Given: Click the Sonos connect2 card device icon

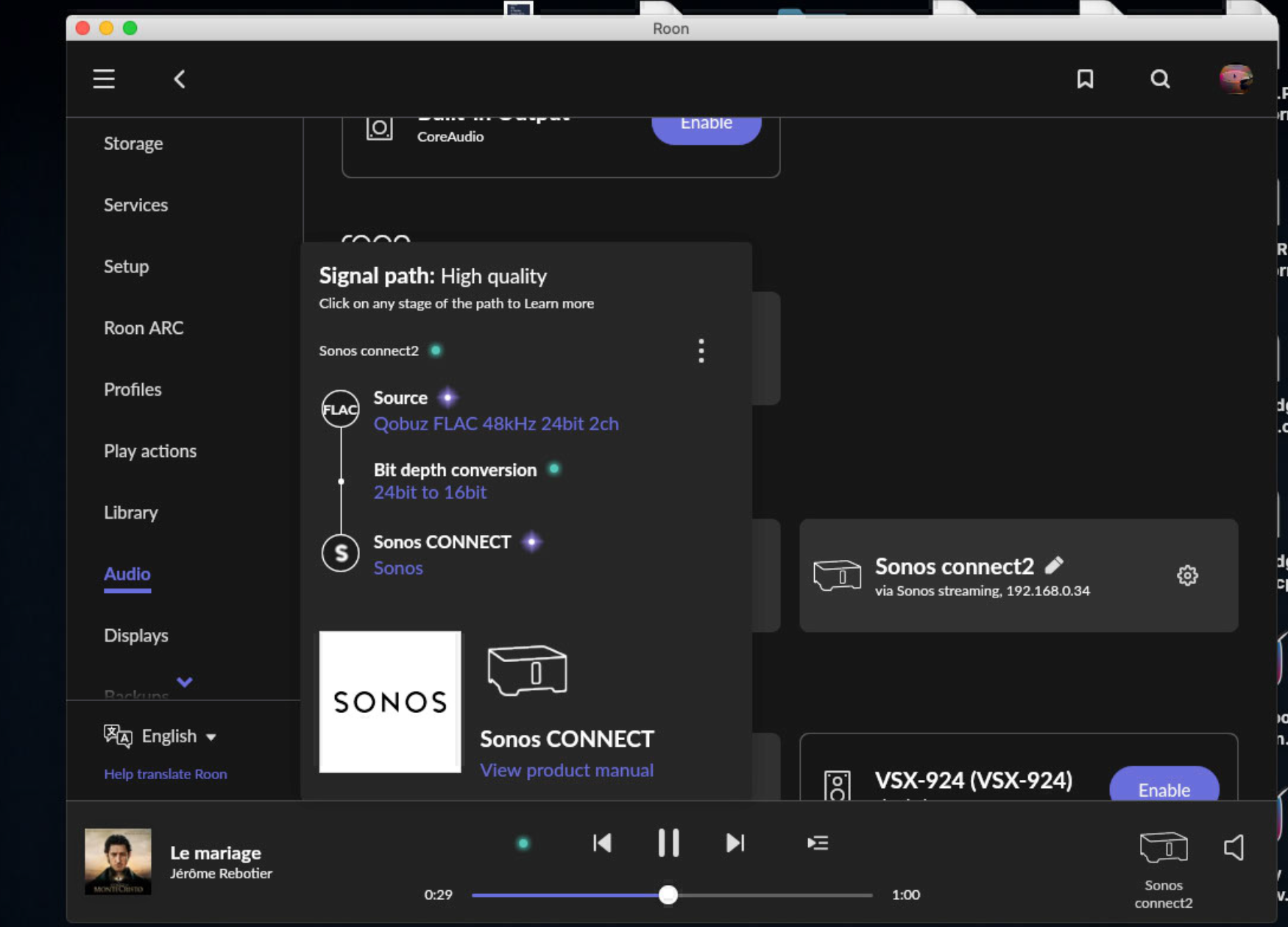Looking at the screenshot, I should (x=837, y=575).
